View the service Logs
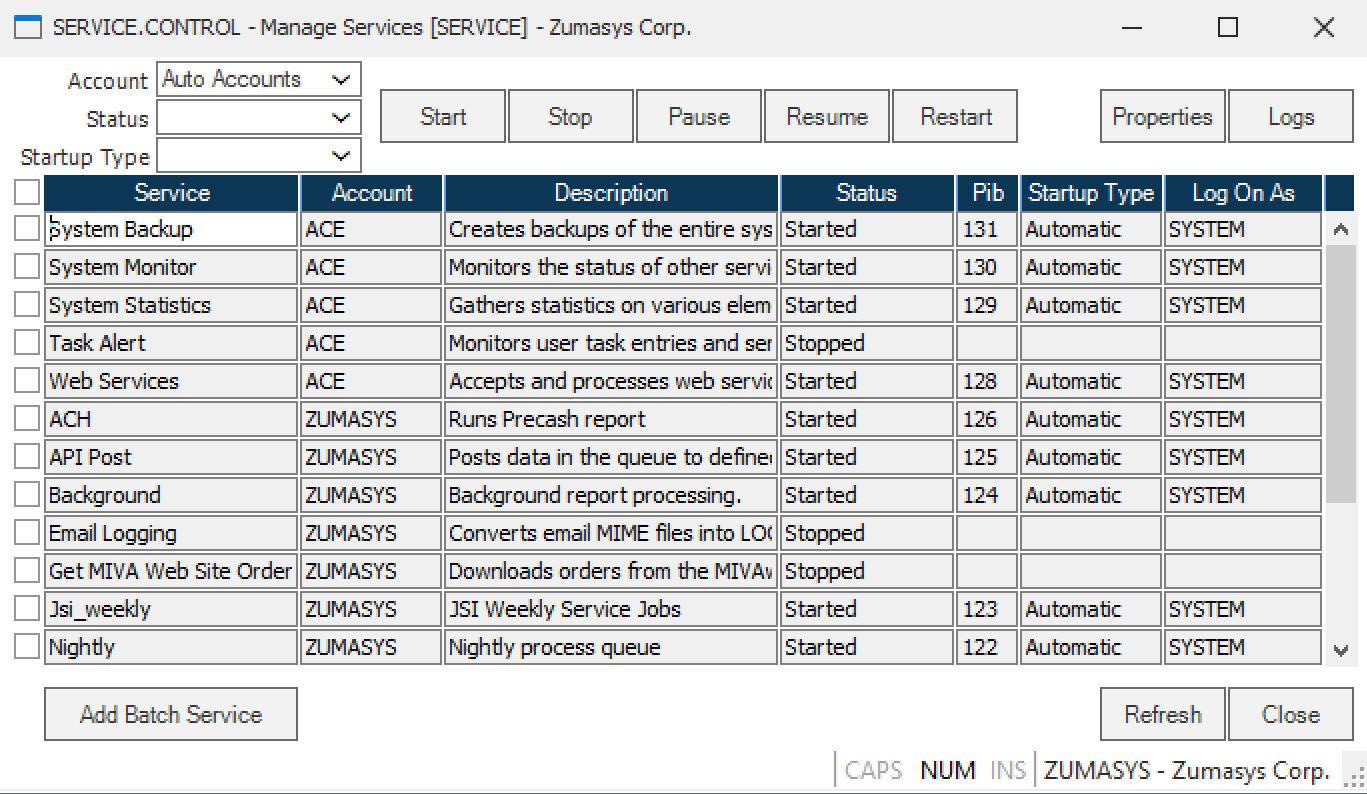Screen dimensions: 1367x794 (x=1291, y=116)
